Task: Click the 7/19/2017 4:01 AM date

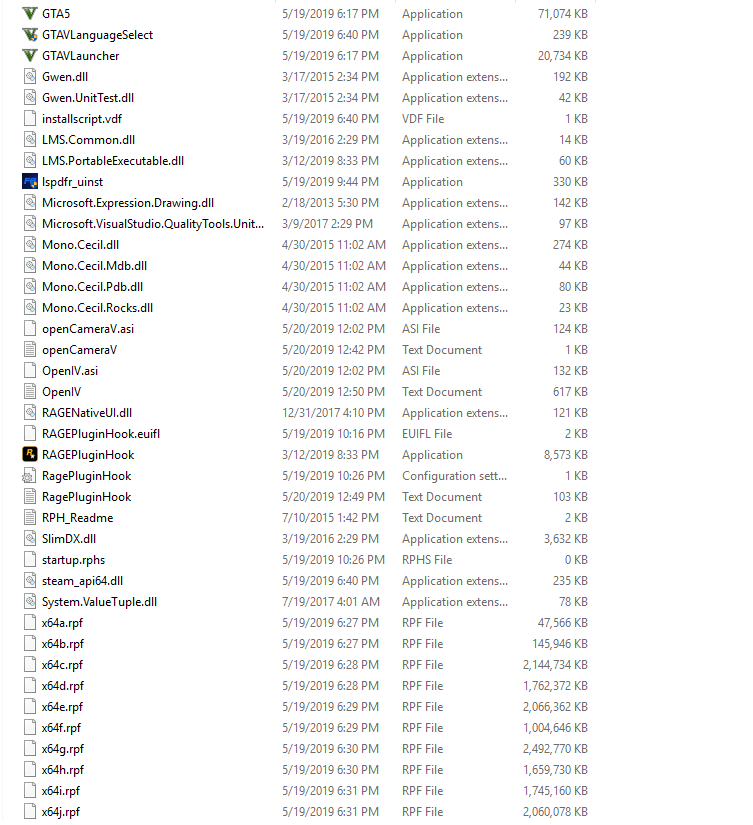Action: (331, 602)
